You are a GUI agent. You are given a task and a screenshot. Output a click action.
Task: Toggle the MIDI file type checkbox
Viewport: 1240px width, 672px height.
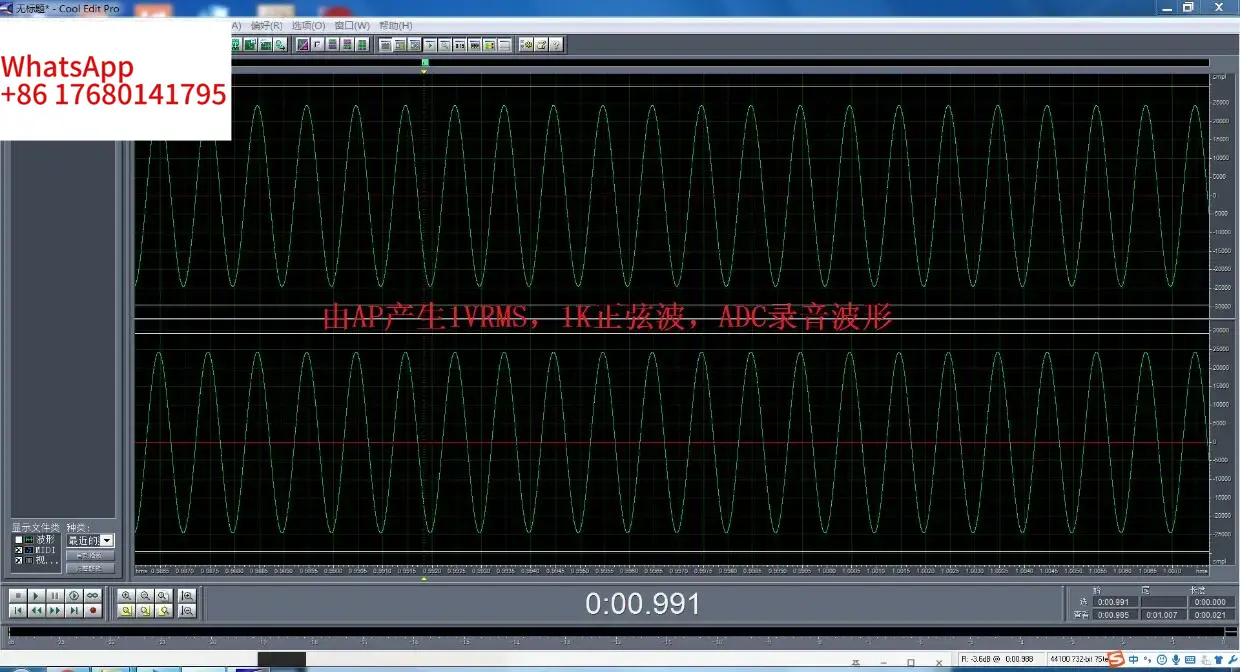pos(18,550)
